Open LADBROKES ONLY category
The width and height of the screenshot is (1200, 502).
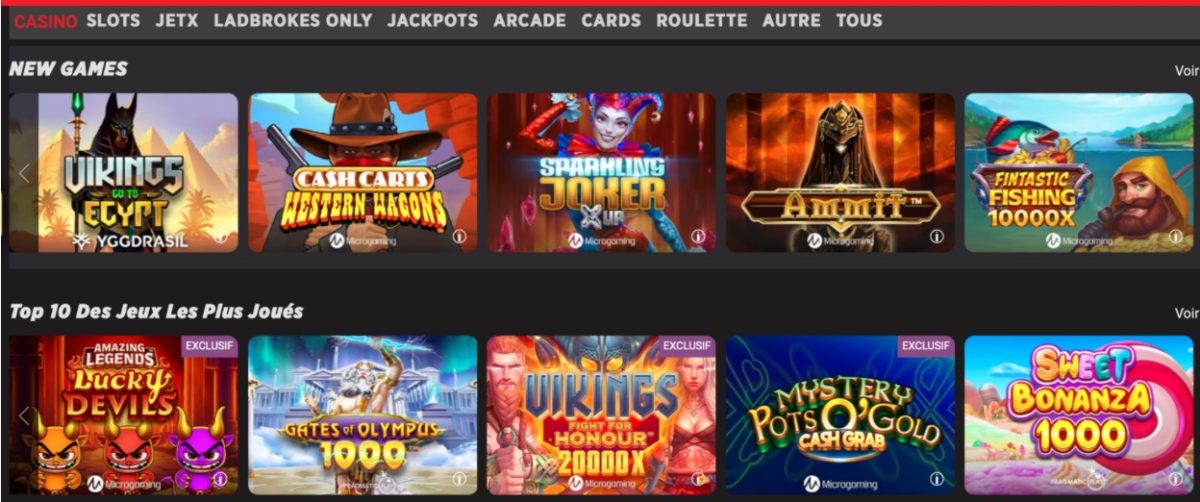293,20
